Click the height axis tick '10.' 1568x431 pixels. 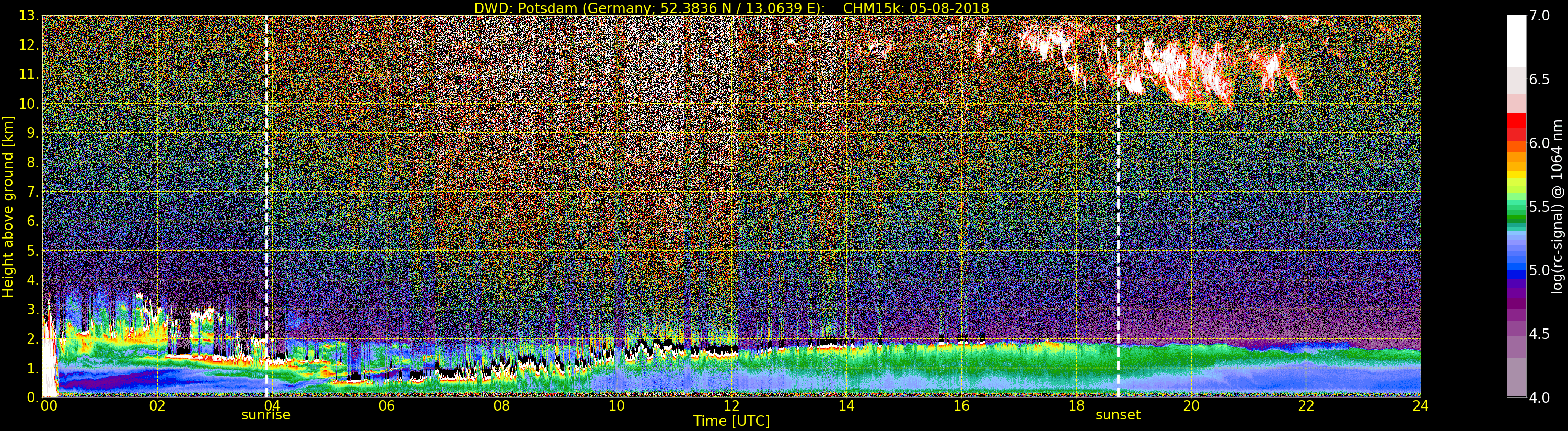29,104
